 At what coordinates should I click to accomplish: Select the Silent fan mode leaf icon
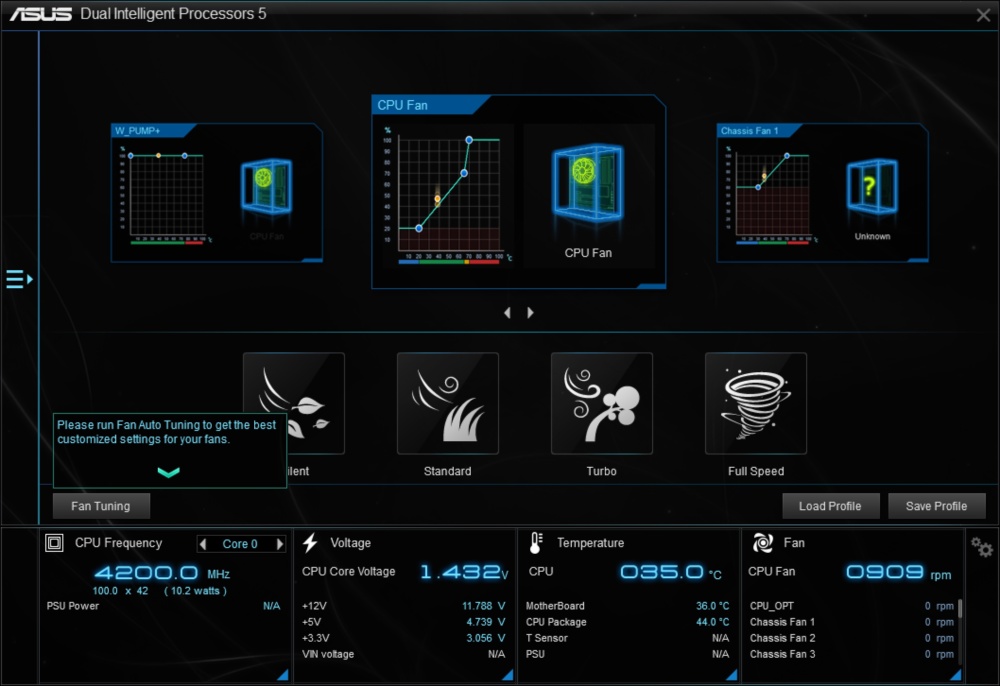[294, 404]
